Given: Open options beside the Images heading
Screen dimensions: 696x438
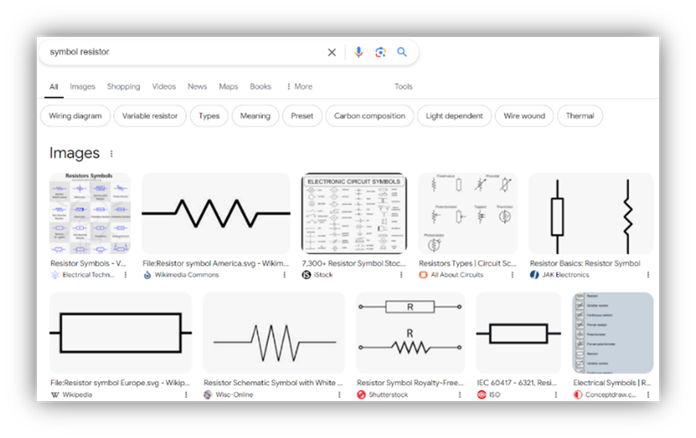Looking at the screenshot, I should click(x=111, y=154).
